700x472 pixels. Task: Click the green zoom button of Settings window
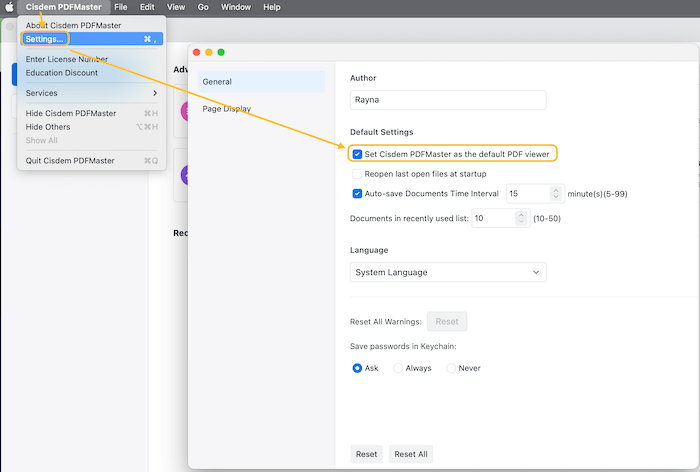coord(220,52)
